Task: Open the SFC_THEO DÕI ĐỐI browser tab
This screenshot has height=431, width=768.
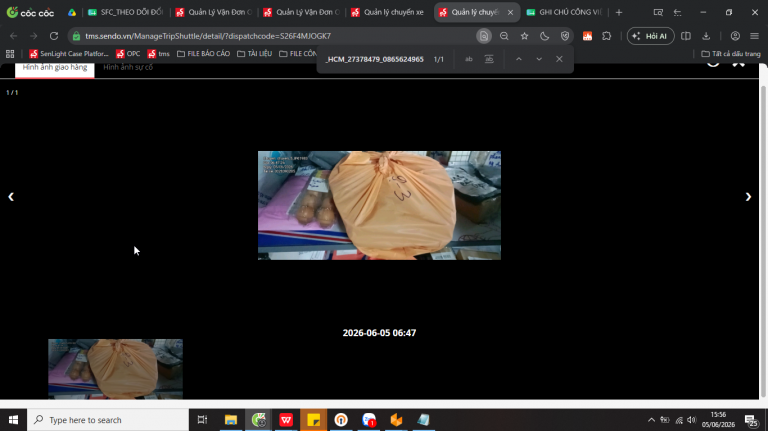Action: pos(125,12)
